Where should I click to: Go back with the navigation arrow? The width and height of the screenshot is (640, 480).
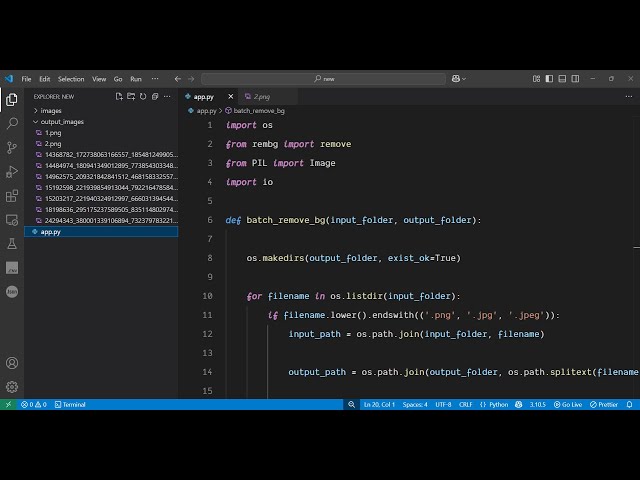178,79
